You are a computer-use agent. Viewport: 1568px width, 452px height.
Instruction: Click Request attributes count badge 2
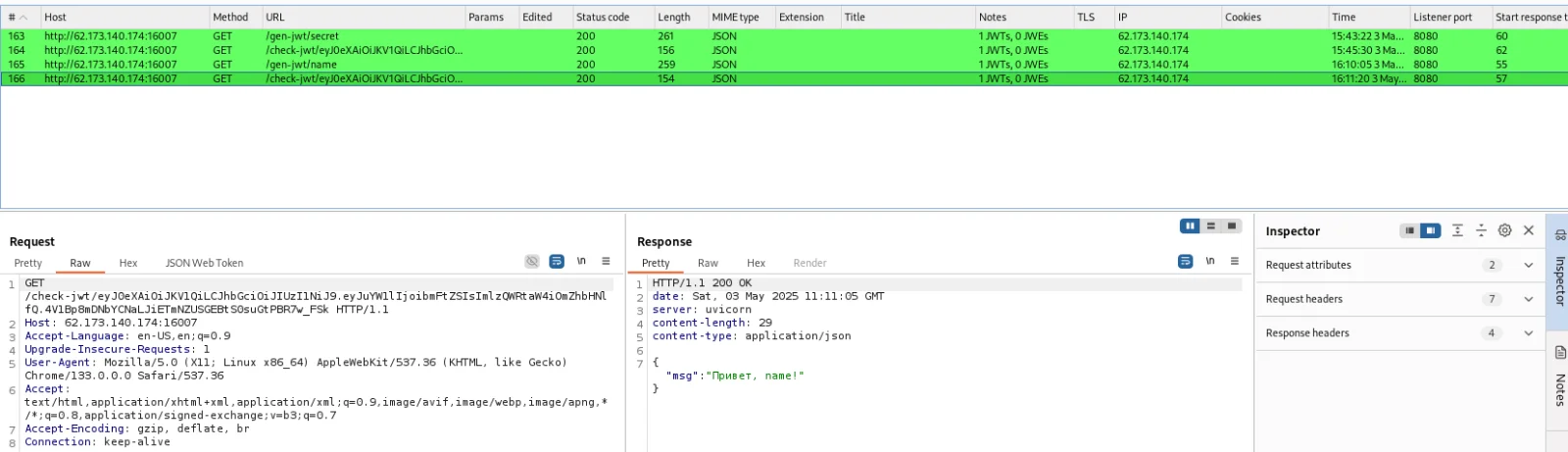point(1492,265)
